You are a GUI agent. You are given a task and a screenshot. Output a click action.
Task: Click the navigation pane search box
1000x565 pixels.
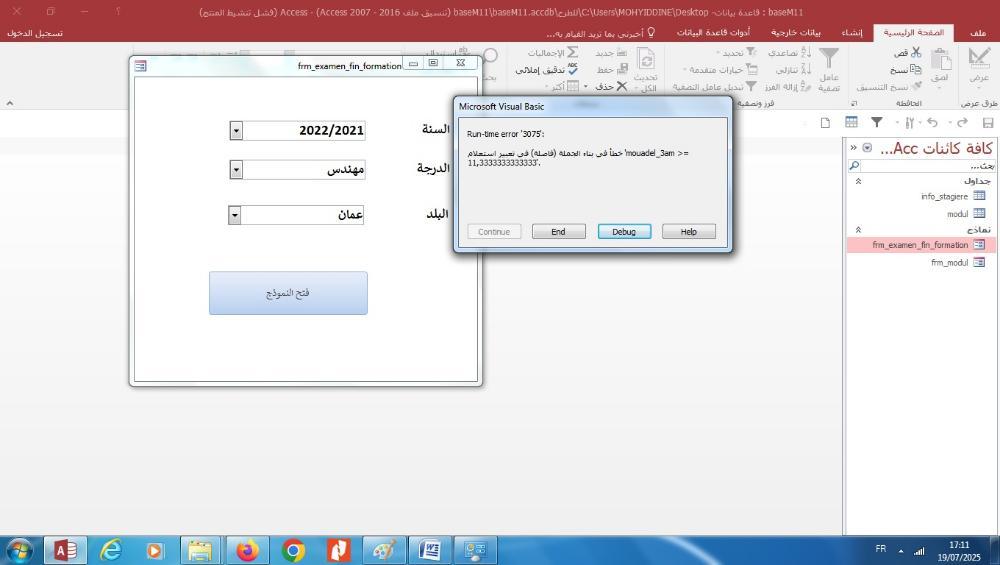(x=929, y=166)
